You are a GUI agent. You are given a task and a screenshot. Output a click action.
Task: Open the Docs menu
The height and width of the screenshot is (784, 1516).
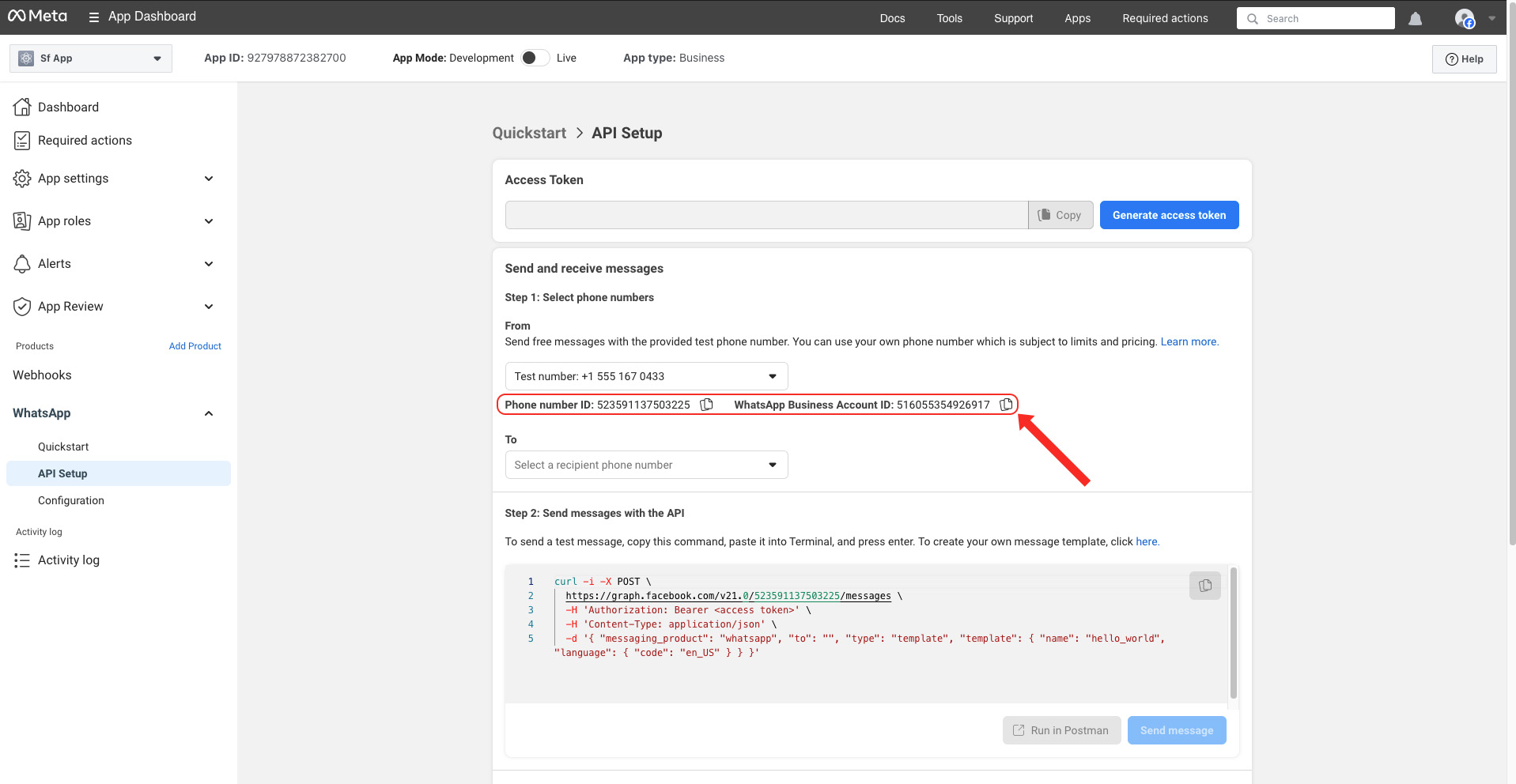[892, 18]
